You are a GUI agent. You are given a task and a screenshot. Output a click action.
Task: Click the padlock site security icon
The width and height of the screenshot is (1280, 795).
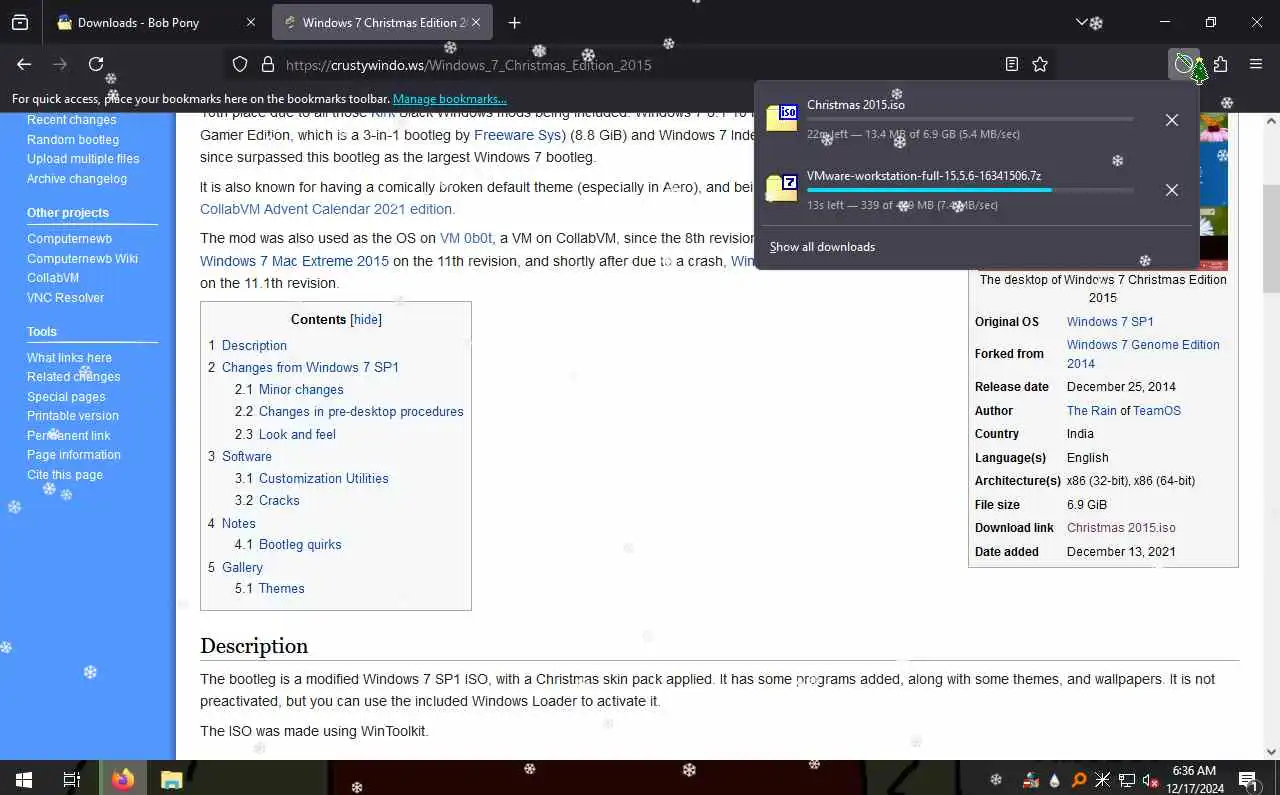point(267,64)
